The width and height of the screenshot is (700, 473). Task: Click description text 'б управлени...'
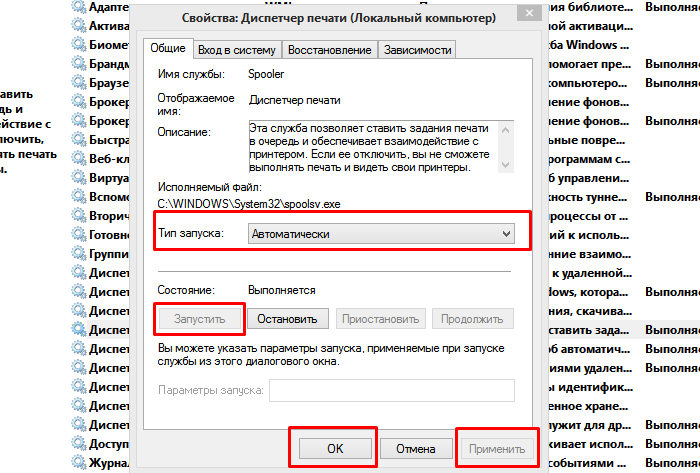click(x=589, y=178)
